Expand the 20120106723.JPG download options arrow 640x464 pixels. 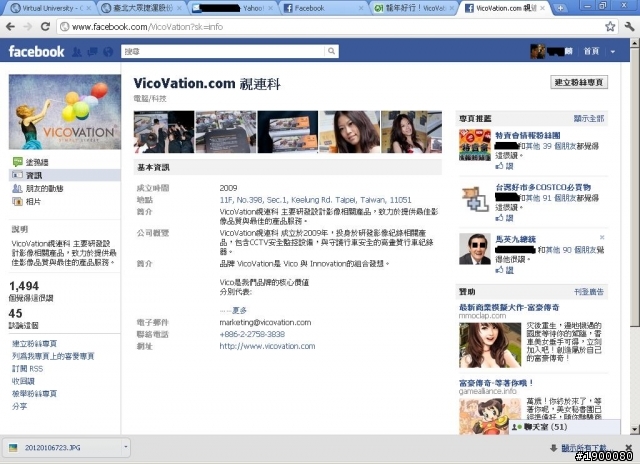125,447
